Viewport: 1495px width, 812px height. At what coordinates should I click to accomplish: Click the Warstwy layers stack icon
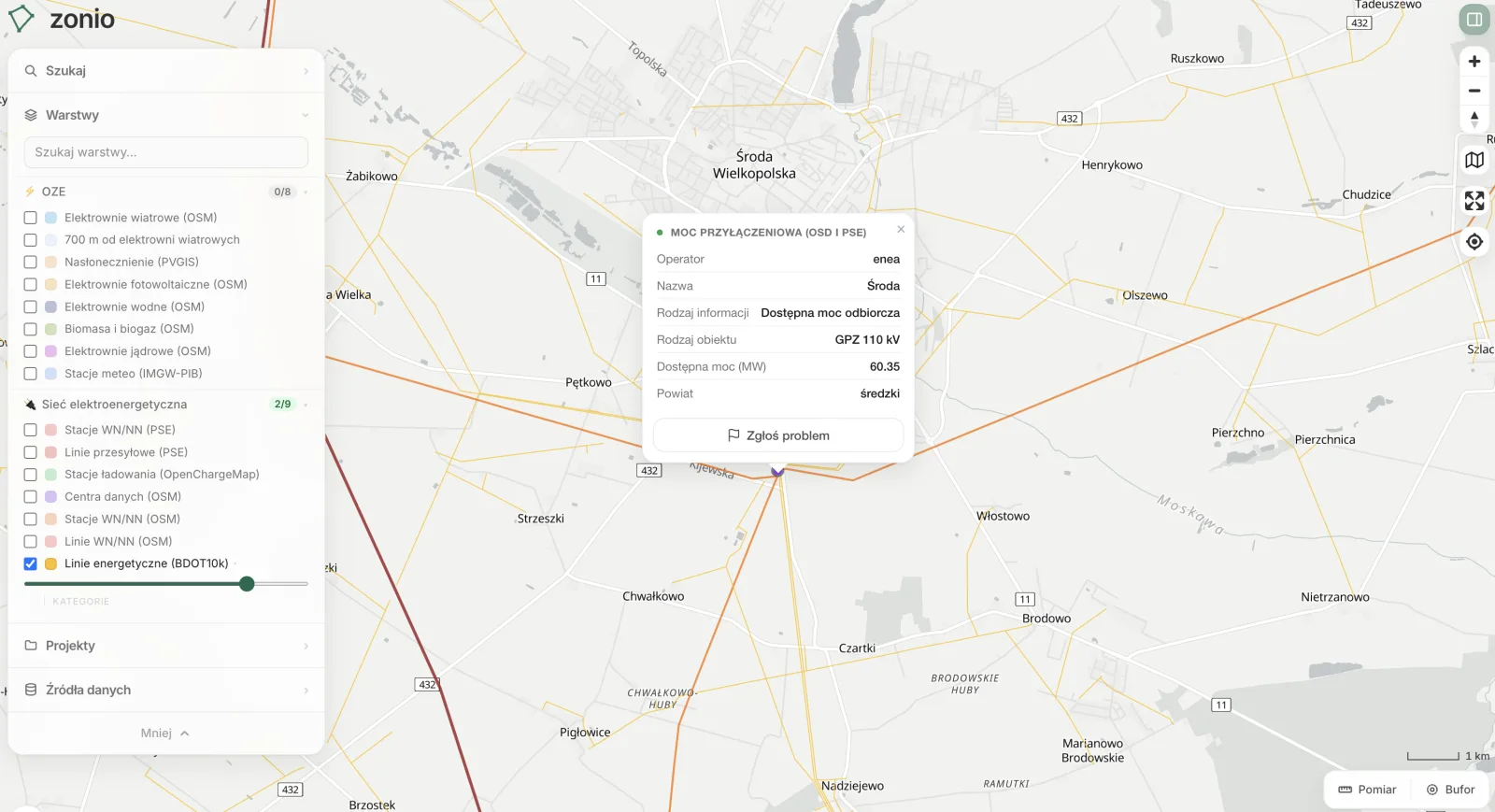coord(31,115)
